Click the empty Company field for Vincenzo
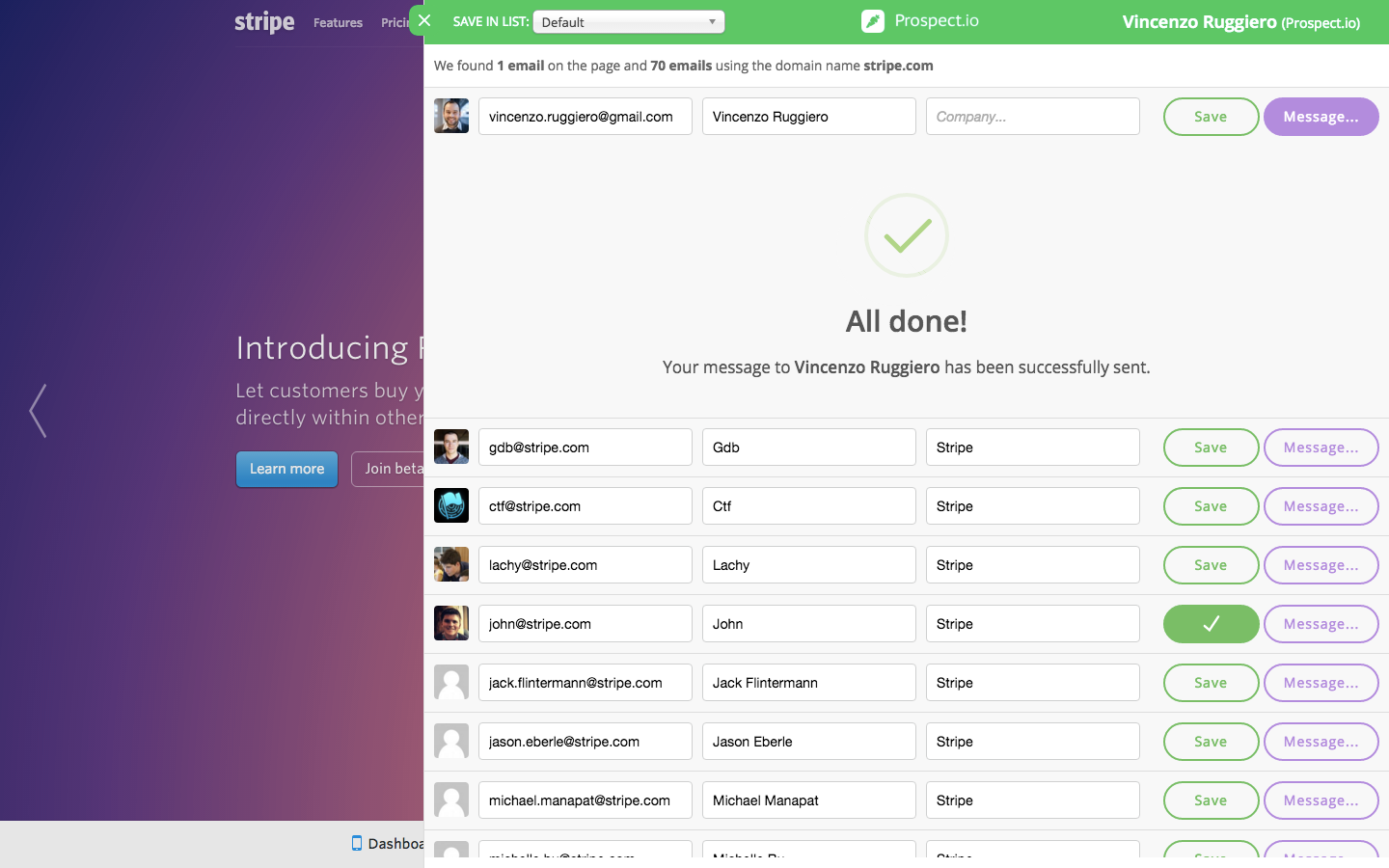Image resolution: width=1389 pixels, height=868 pixels. pyautogui.click(x=1033, y=117)
